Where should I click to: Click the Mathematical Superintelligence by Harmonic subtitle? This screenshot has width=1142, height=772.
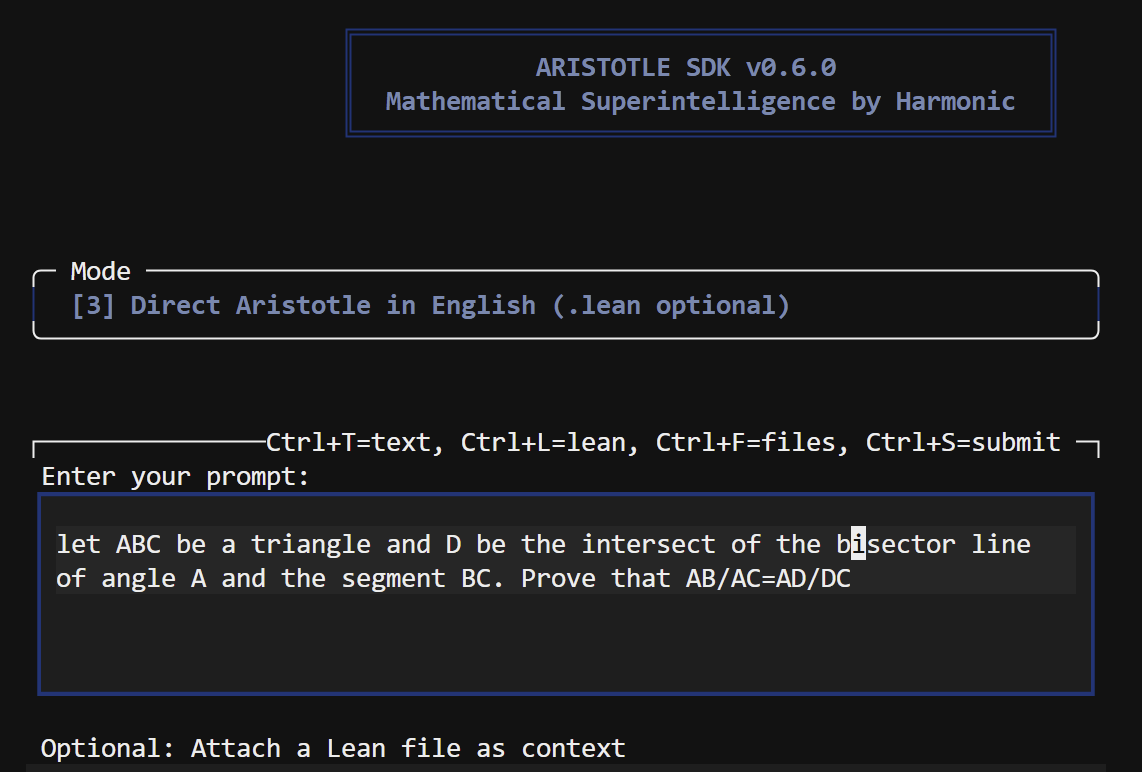pyautogui.click(x=700, y=101)
